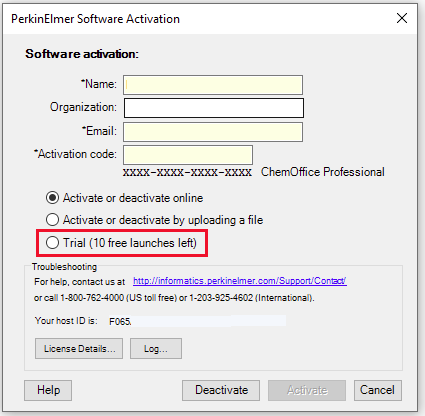425x416 pixels.
Task: Click the Email input field
Action: tap(213, 132)
